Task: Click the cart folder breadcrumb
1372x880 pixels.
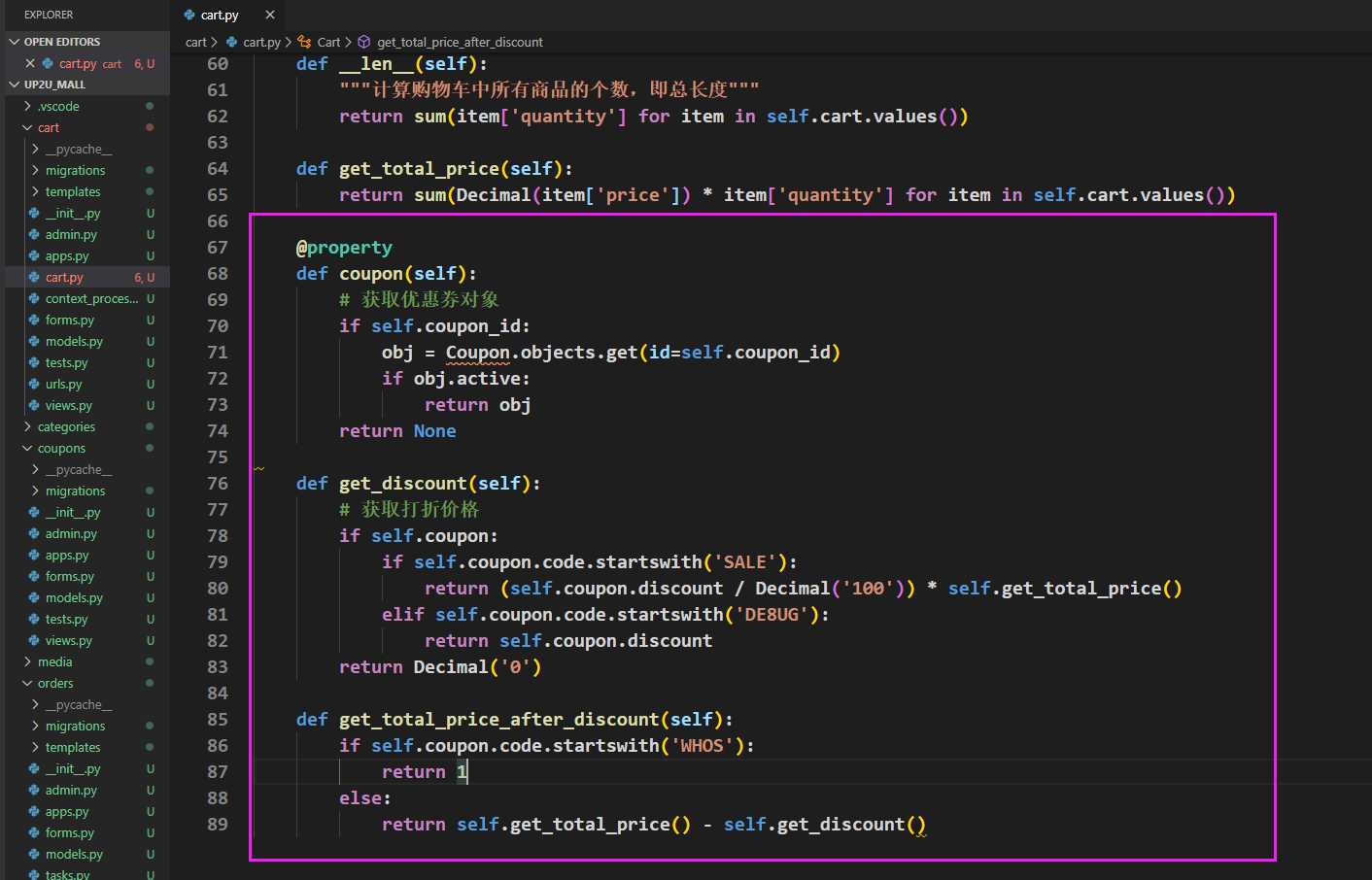Action: 195,42
